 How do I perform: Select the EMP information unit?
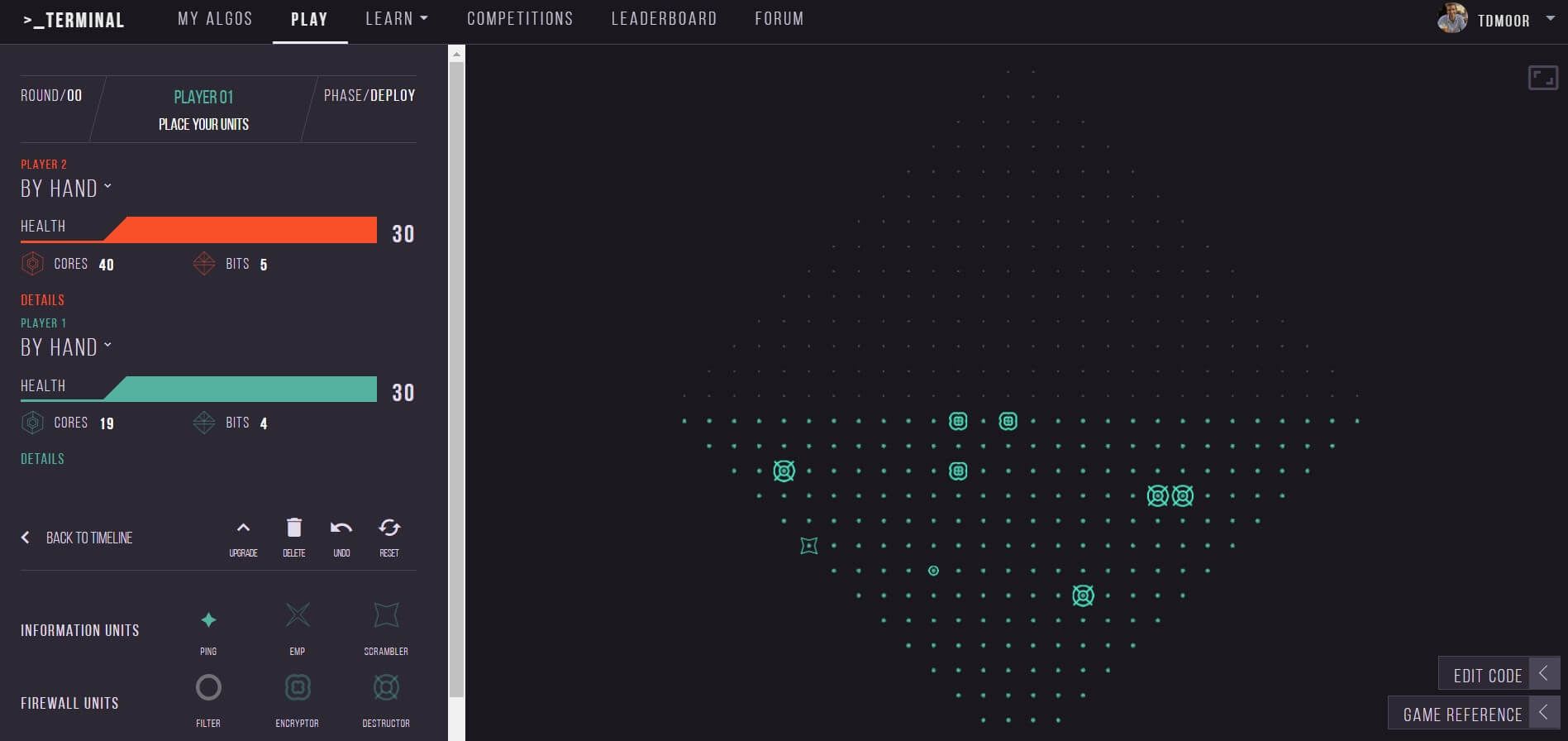coord(298,615)
